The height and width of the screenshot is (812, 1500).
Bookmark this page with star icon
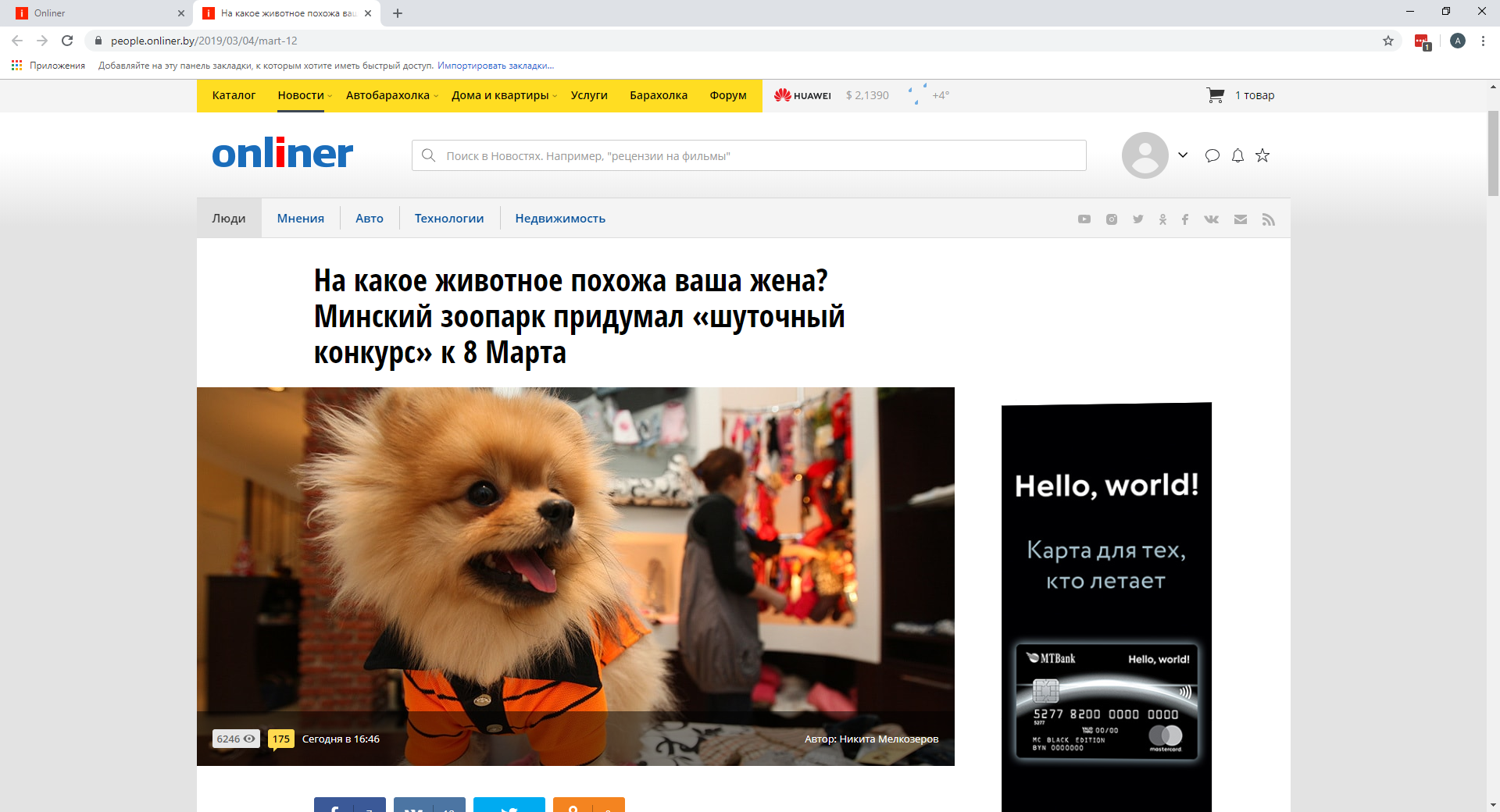click(x=1388, y=41)
